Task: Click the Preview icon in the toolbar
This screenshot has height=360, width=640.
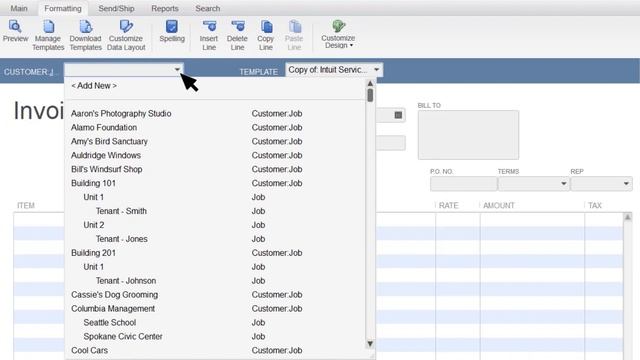Action: (15, 27)
